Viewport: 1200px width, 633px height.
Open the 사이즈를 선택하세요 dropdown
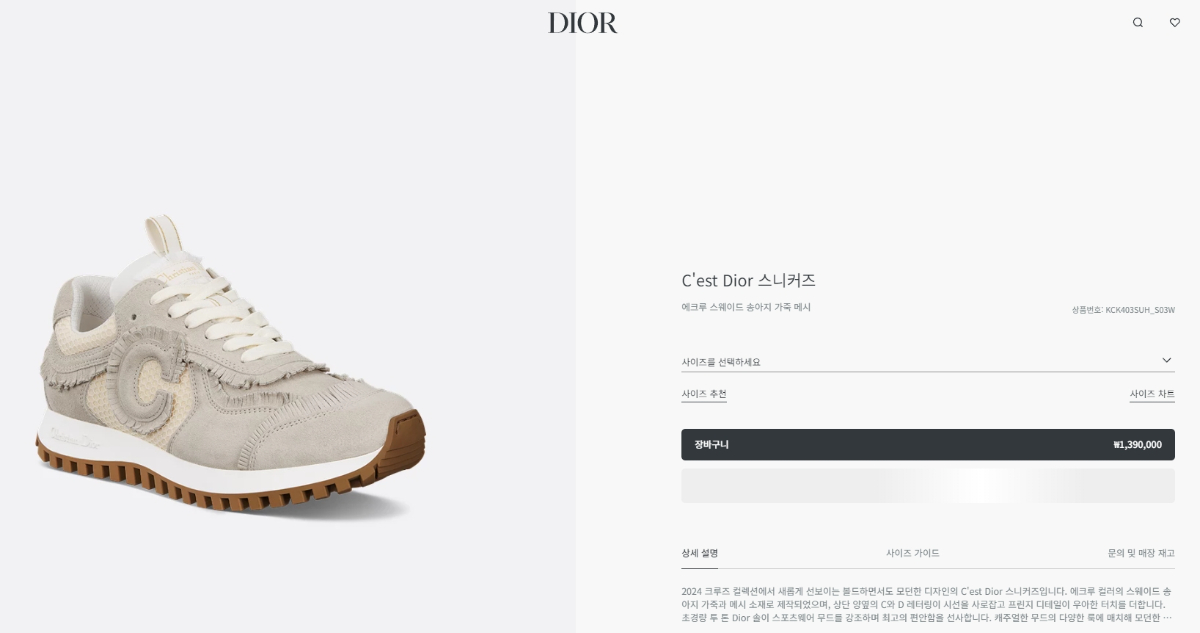coord(928,361)
